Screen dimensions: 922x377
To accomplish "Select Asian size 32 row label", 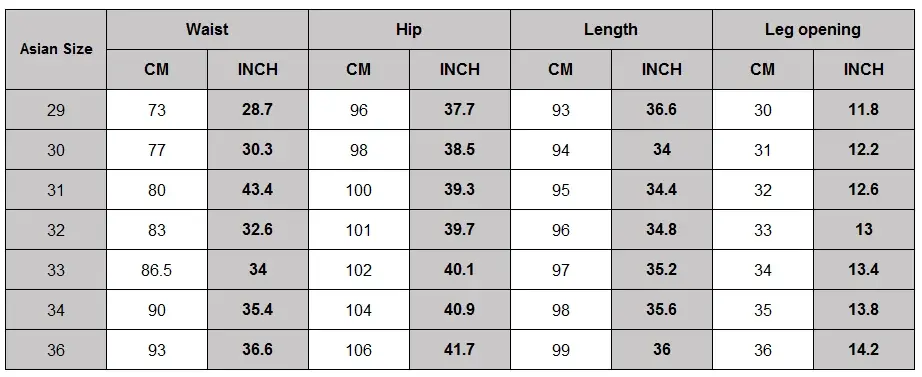I will pos(56,230).
